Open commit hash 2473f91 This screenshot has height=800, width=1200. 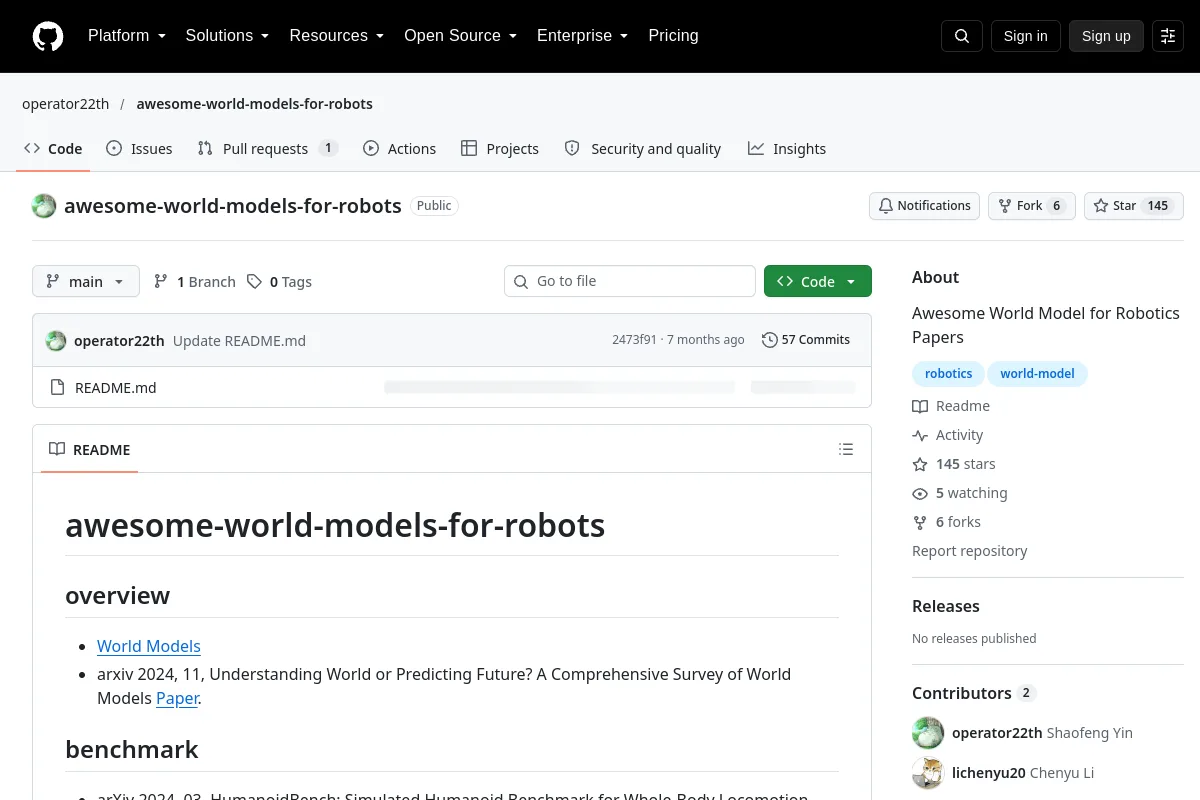pos(634,340)
